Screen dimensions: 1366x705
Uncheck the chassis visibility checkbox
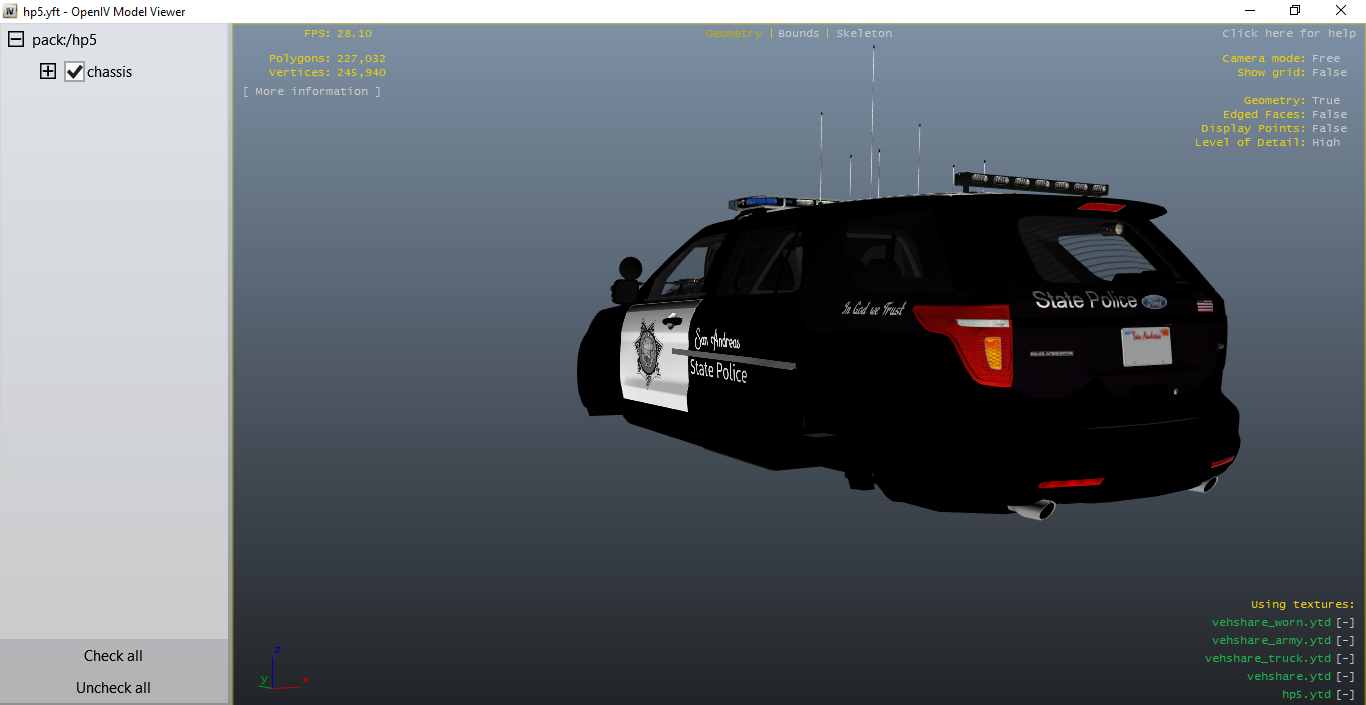(x=74, y=72)
